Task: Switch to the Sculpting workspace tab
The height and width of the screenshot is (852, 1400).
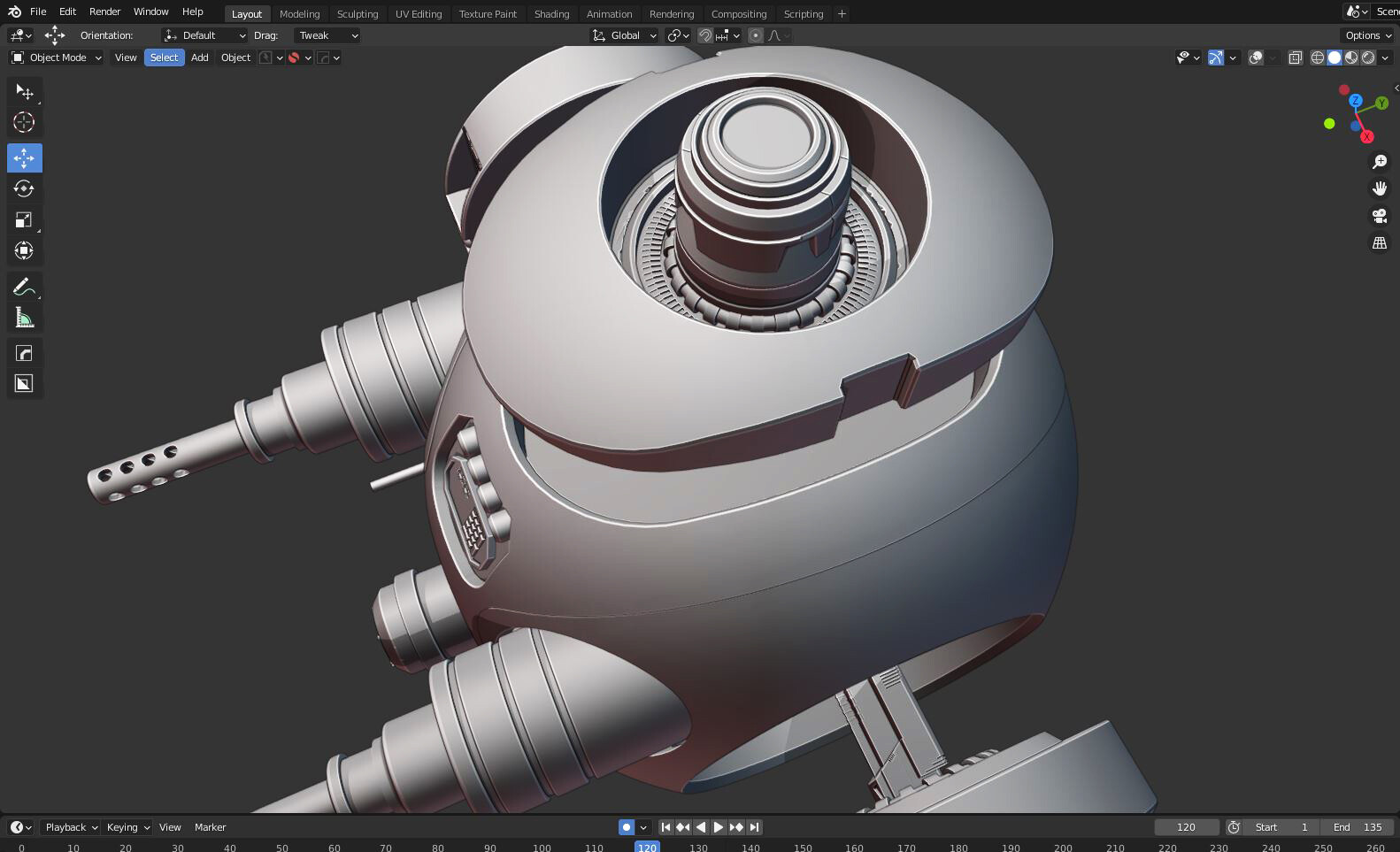Action: pyautogui.click(x=357, y=14)
